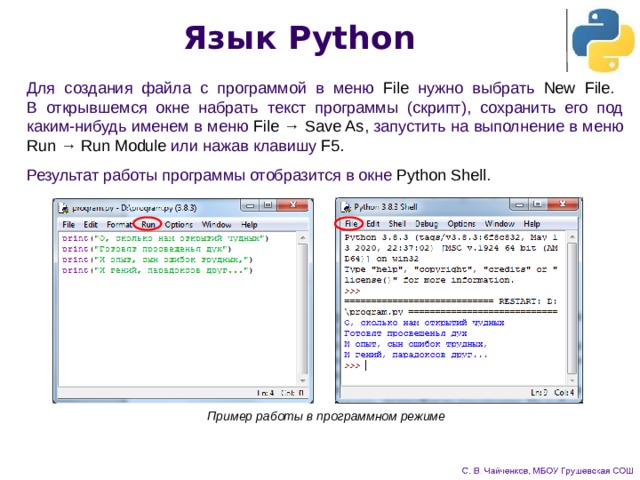Click the first print line in editor
This screenshot has height=480, width=640.
165,238
